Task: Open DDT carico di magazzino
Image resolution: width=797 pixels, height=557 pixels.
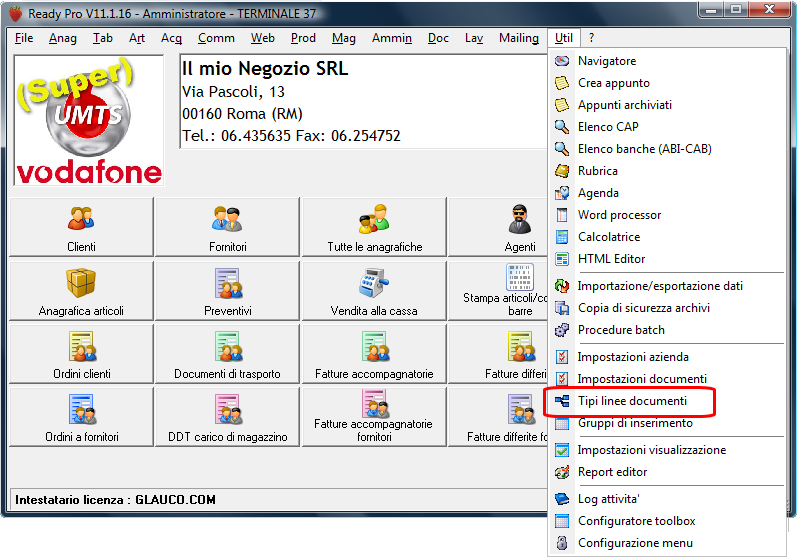Action: click(x=227, y=417)
